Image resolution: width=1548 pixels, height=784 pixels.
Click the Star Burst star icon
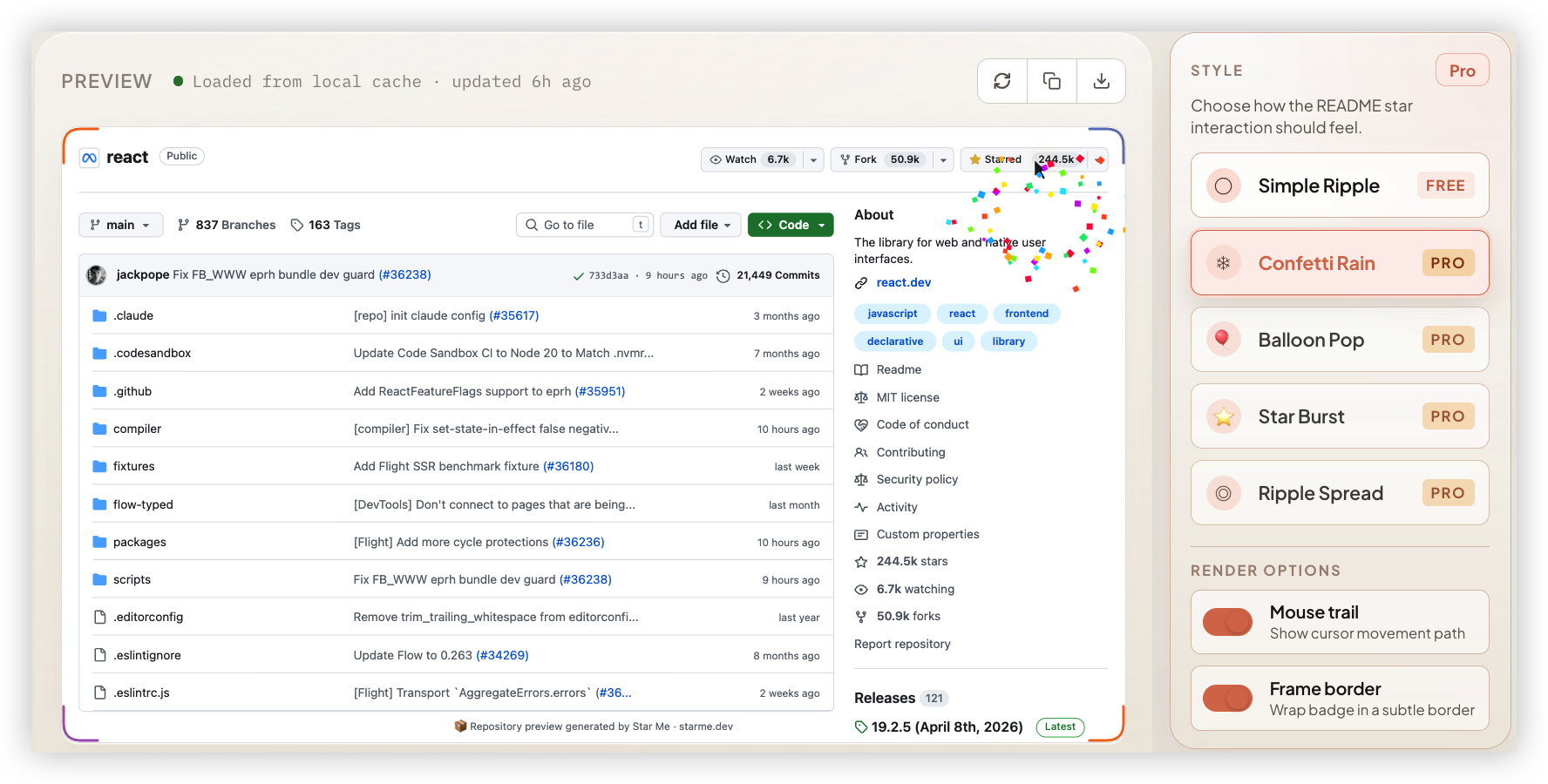[x=1224, y=416]
